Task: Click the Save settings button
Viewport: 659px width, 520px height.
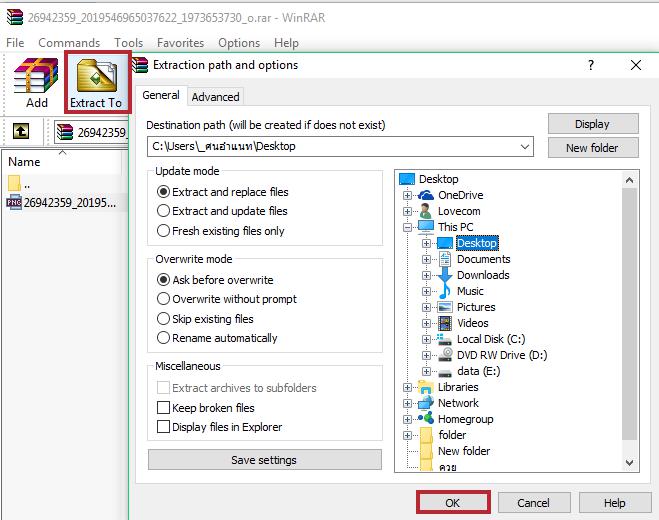Action: tap(265, 459)
